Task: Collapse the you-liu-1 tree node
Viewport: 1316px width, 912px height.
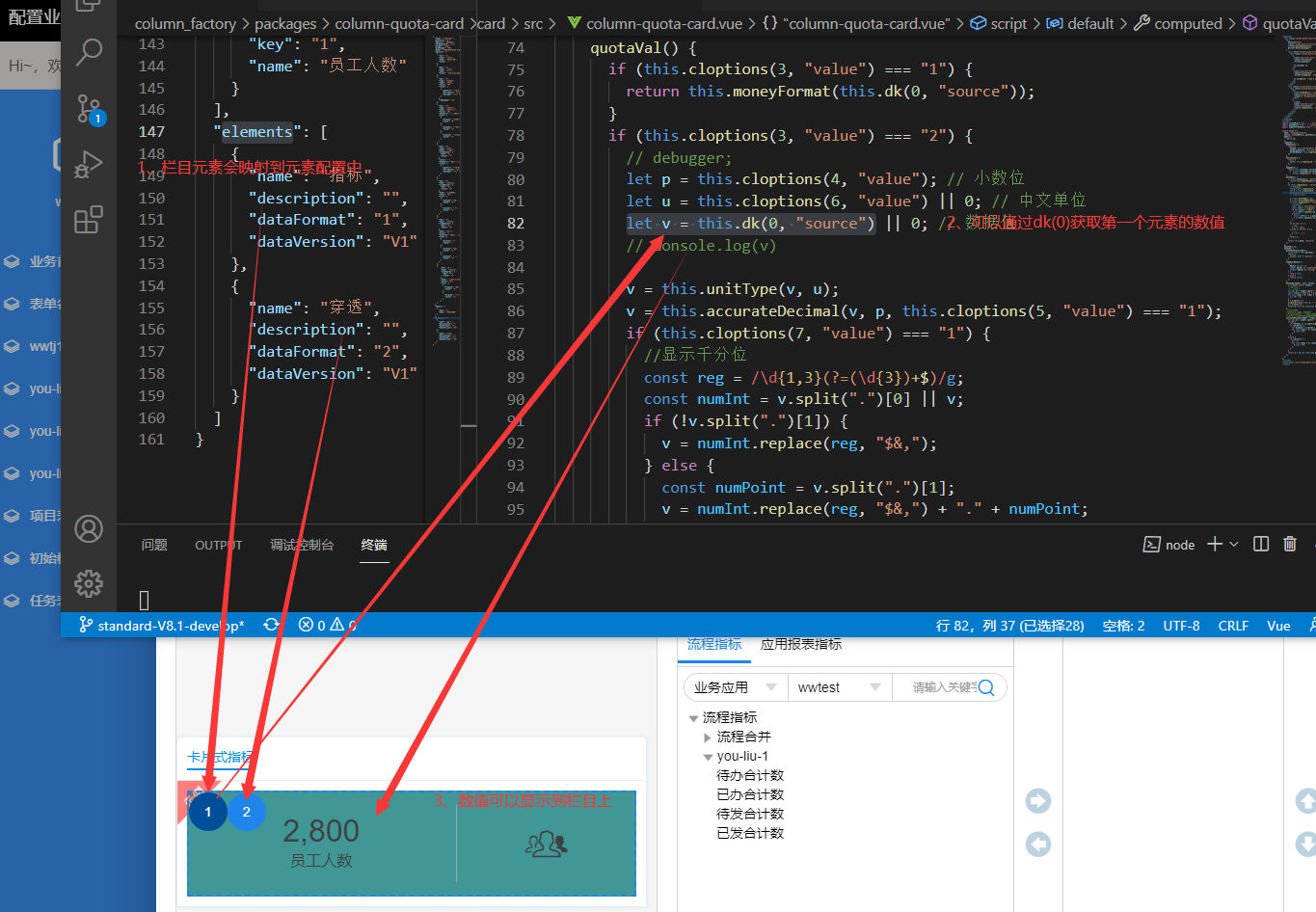Action: [708, 757]
